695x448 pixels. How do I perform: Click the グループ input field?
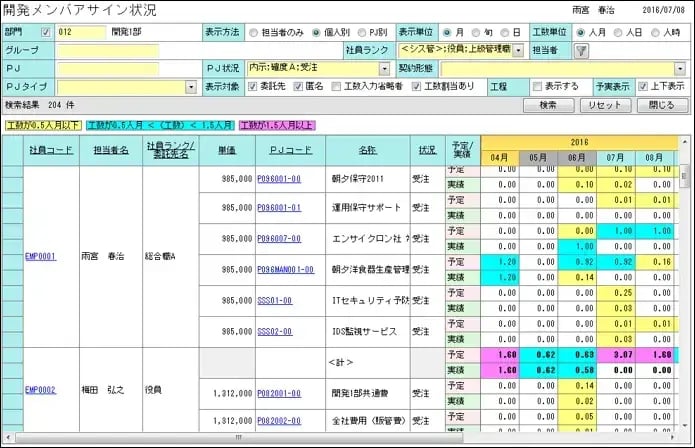click(x=128, y=49)
